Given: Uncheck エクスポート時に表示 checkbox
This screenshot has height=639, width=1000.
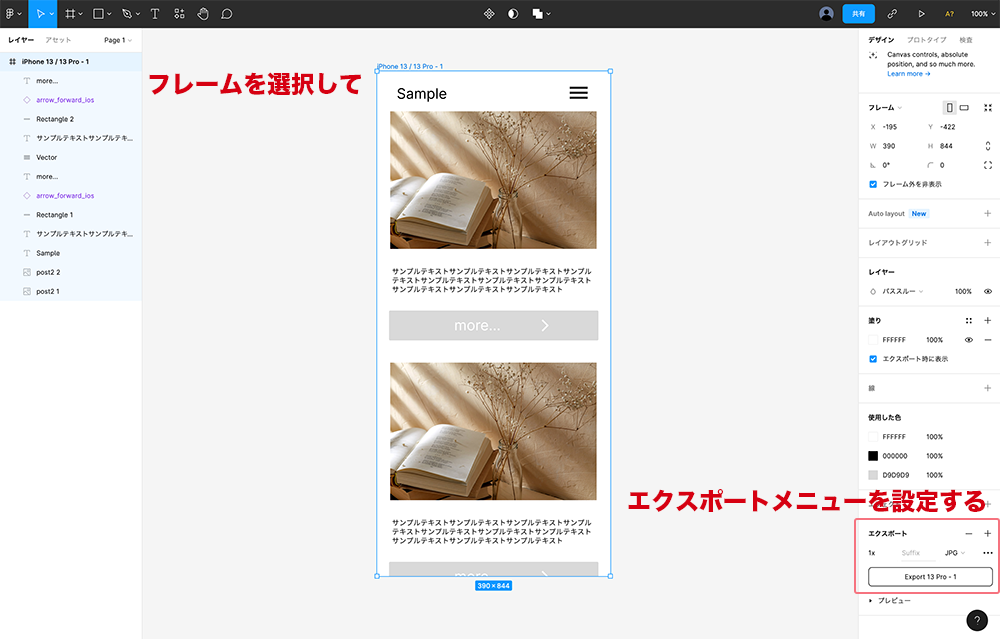Looking at the screenshot, I should click(873, 359).
